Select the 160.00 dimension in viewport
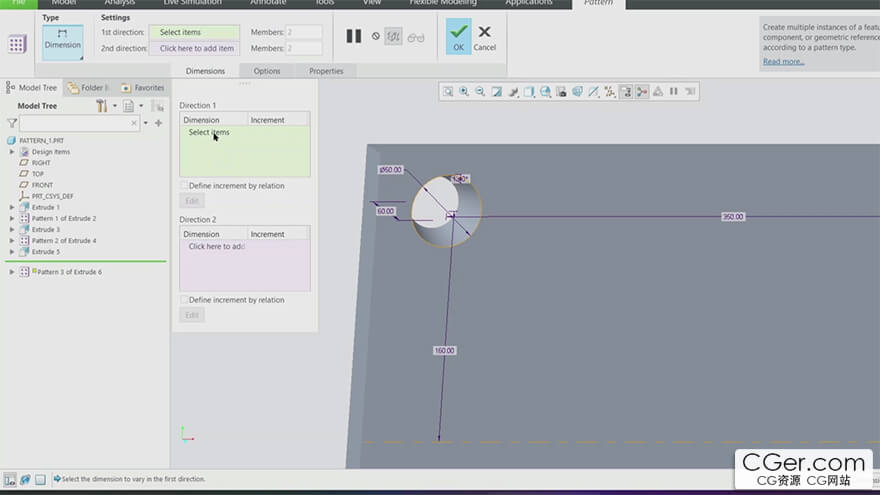Viewport: 880px width, 495px height. [444, 350]
